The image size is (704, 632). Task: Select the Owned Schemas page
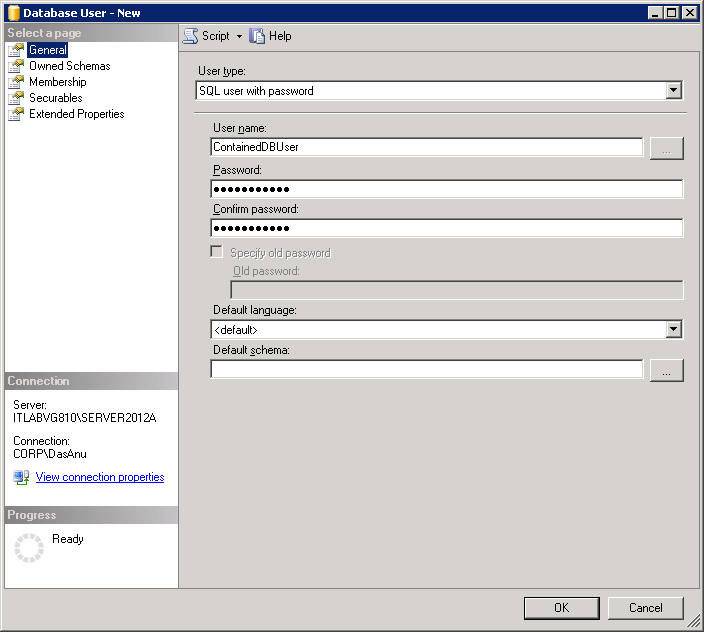[x=69, y=66]
